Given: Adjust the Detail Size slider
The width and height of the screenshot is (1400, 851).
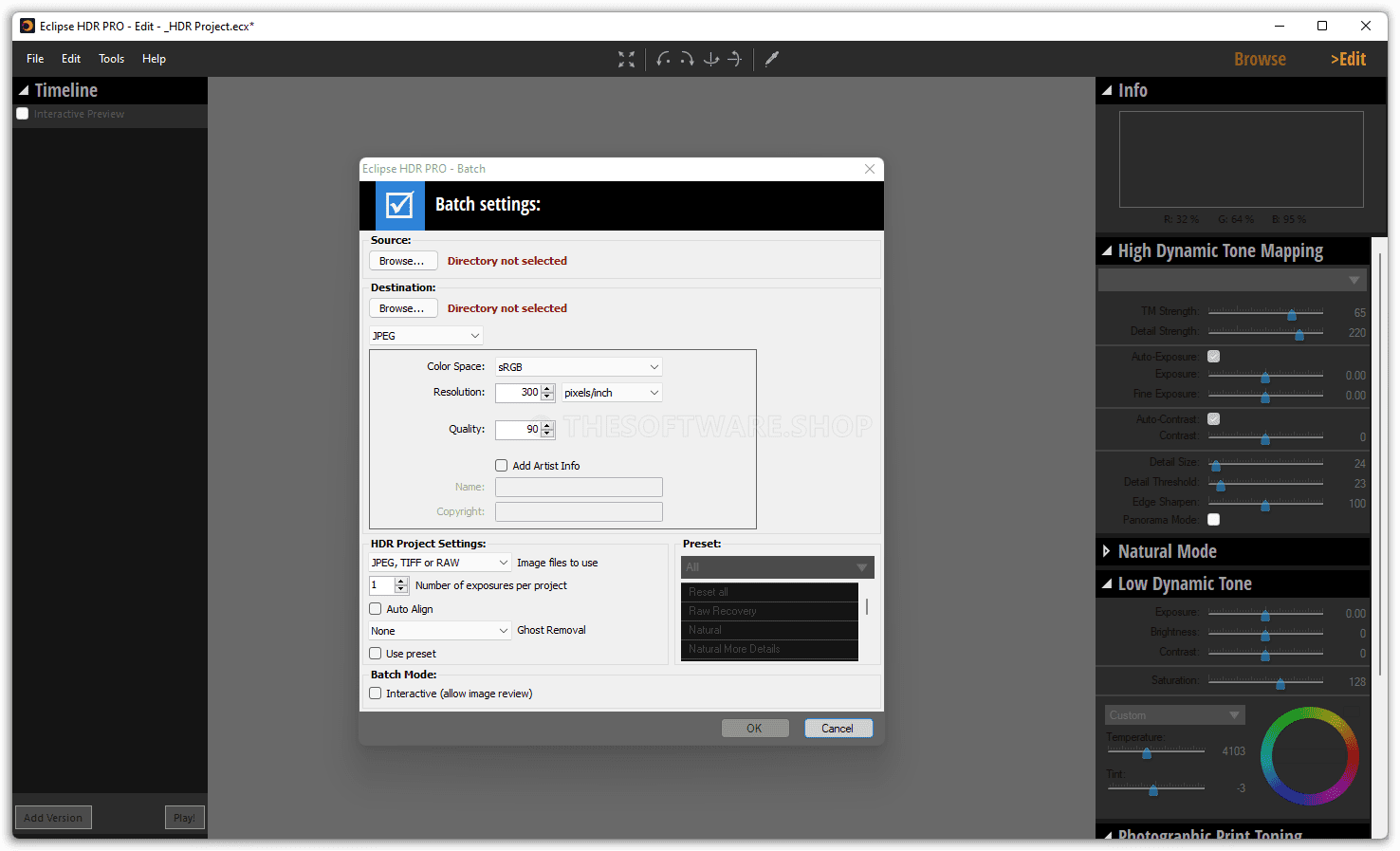Looking at the screenshot, I should point(1265,464).
